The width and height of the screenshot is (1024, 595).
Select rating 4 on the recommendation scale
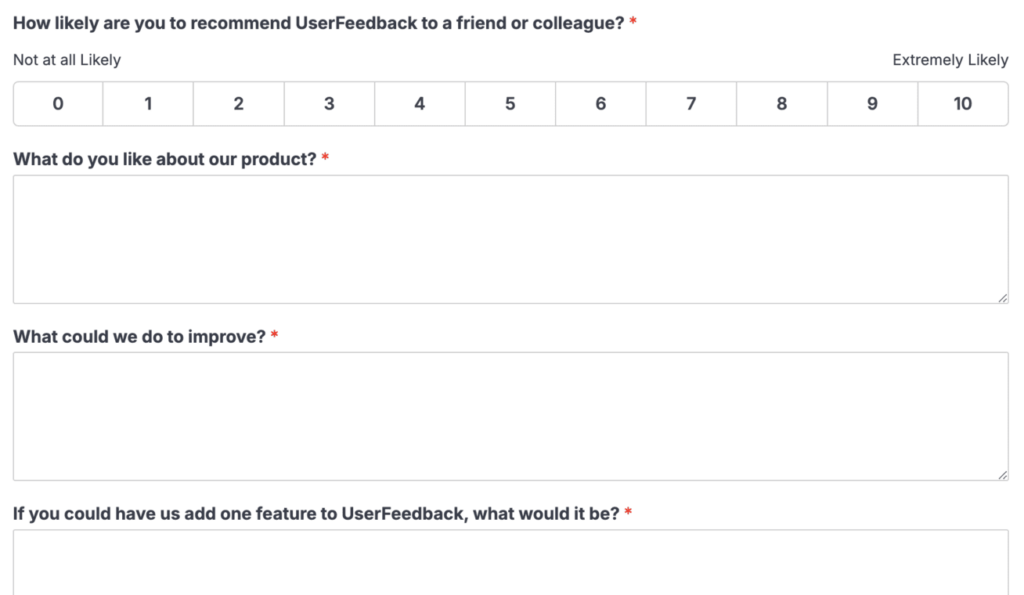click(x=419, y=103)
